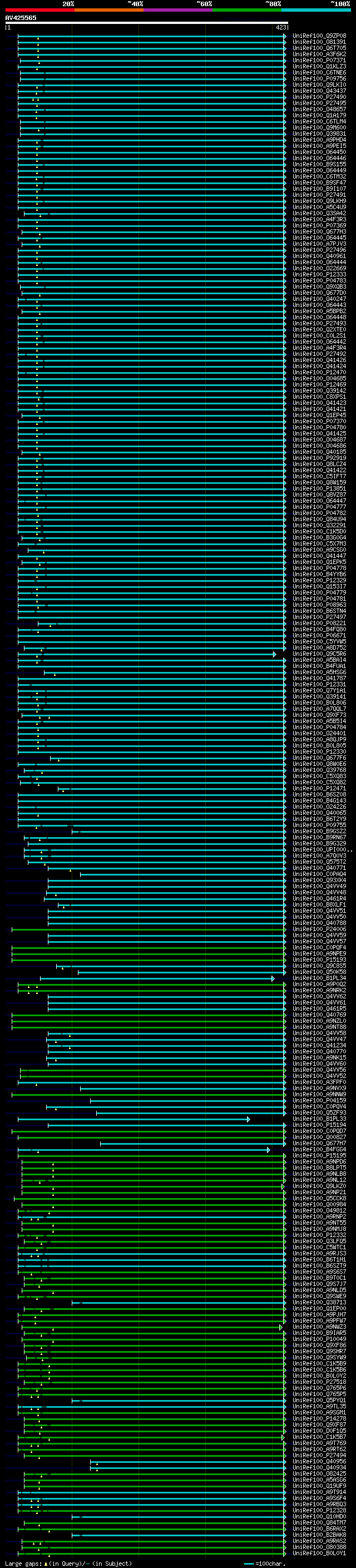Select hit UniRef100_C1K5D0
356x1568 pixels.
(319, 531)
